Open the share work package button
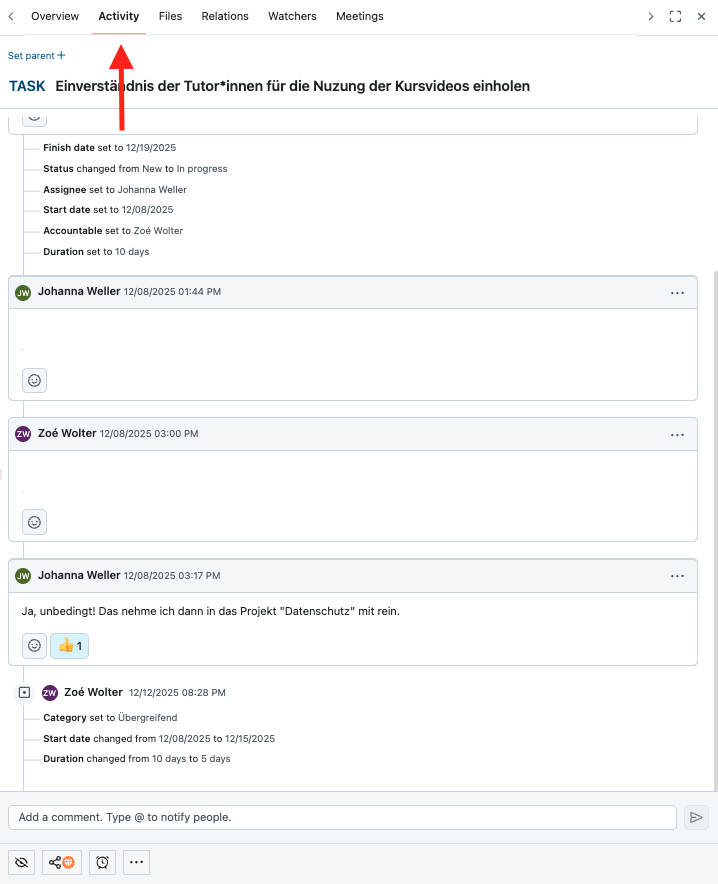 [62, 862]
